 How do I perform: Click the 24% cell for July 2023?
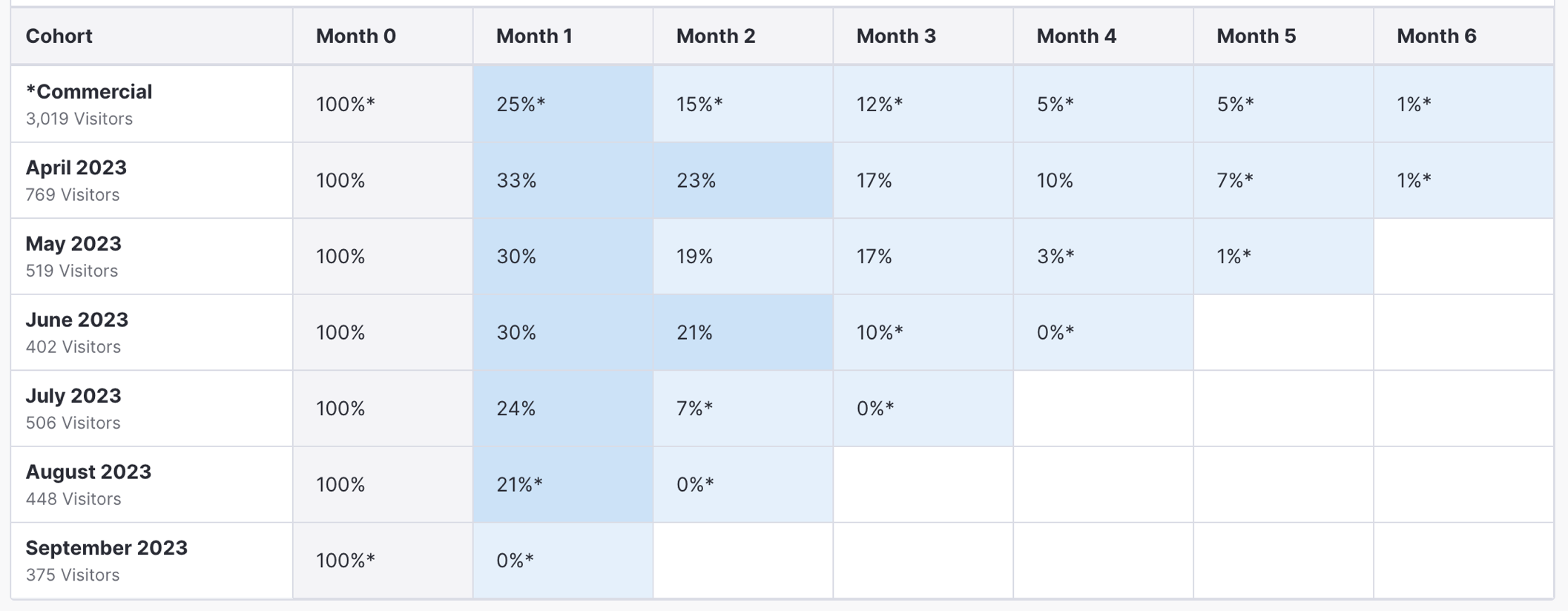563,409
